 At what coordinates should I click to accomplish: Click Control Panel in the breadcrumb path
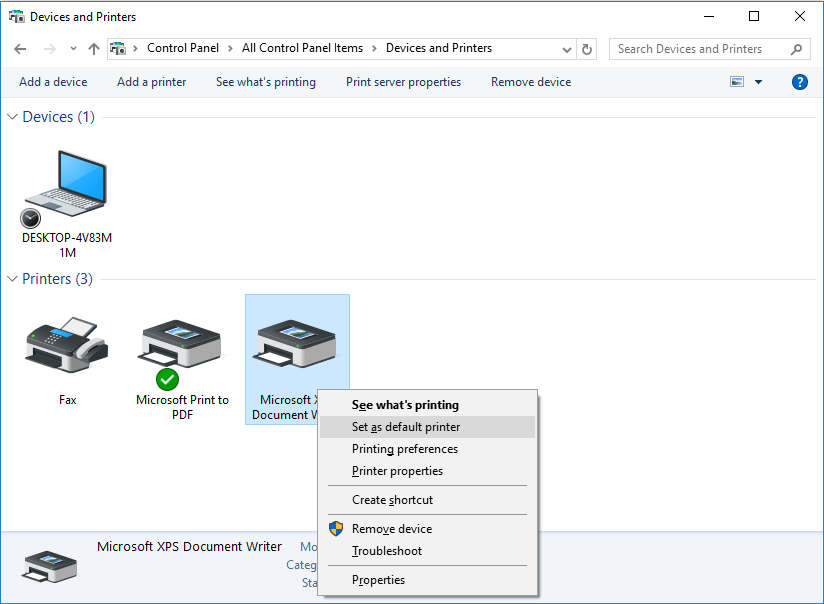click(x=183, y=48)
